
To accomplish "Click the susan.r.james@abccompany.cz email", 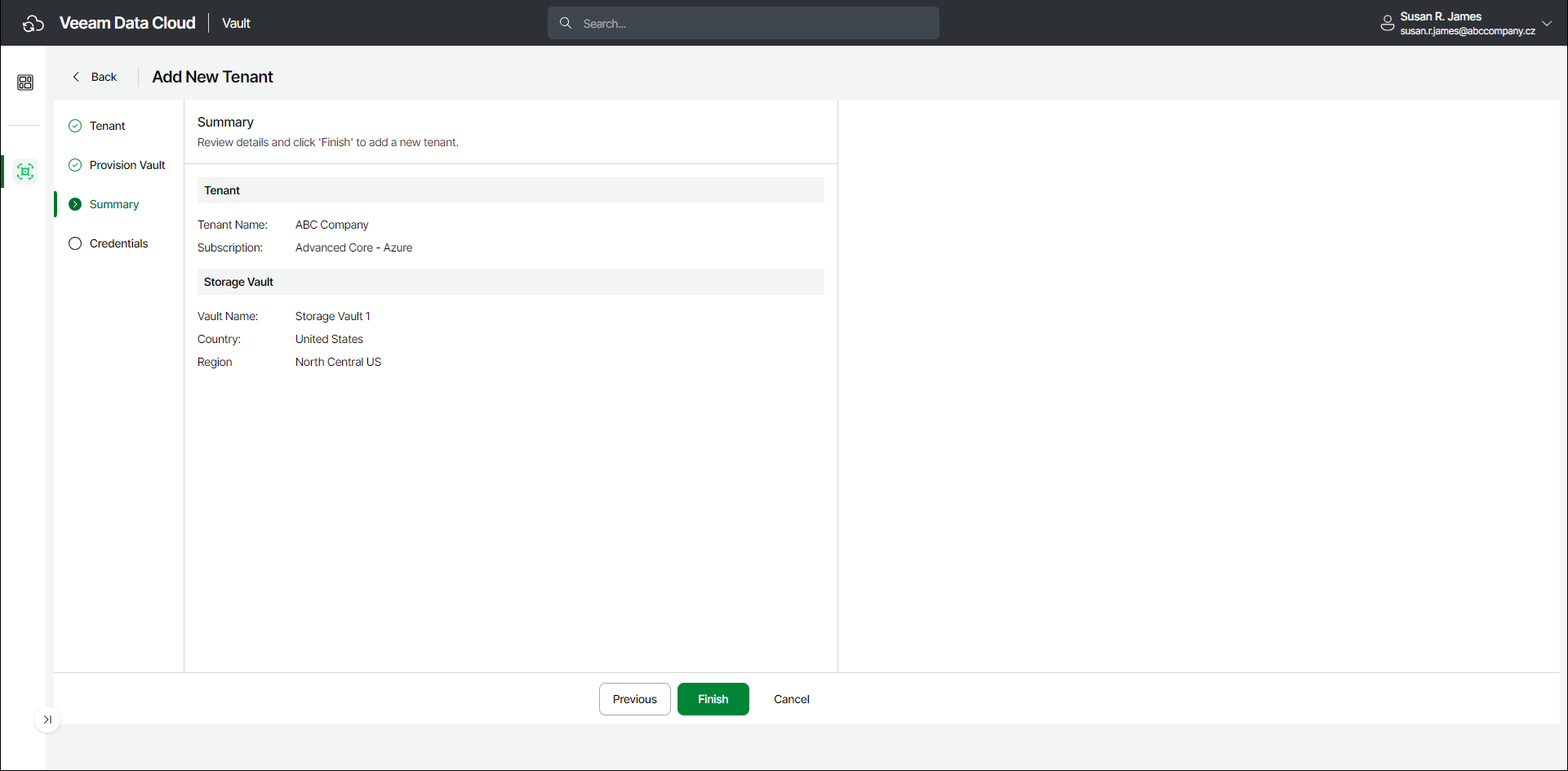I will tap(1468, 31).
